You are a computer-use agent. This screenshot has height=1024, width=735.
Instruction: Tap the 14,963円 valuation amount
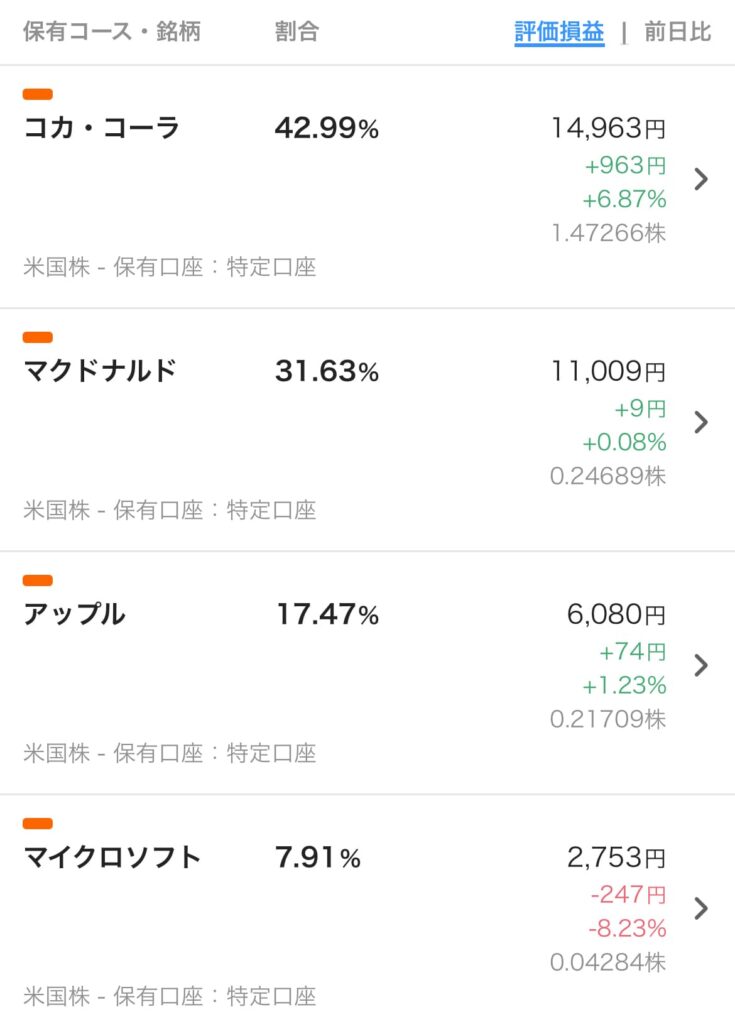point(608,128)
